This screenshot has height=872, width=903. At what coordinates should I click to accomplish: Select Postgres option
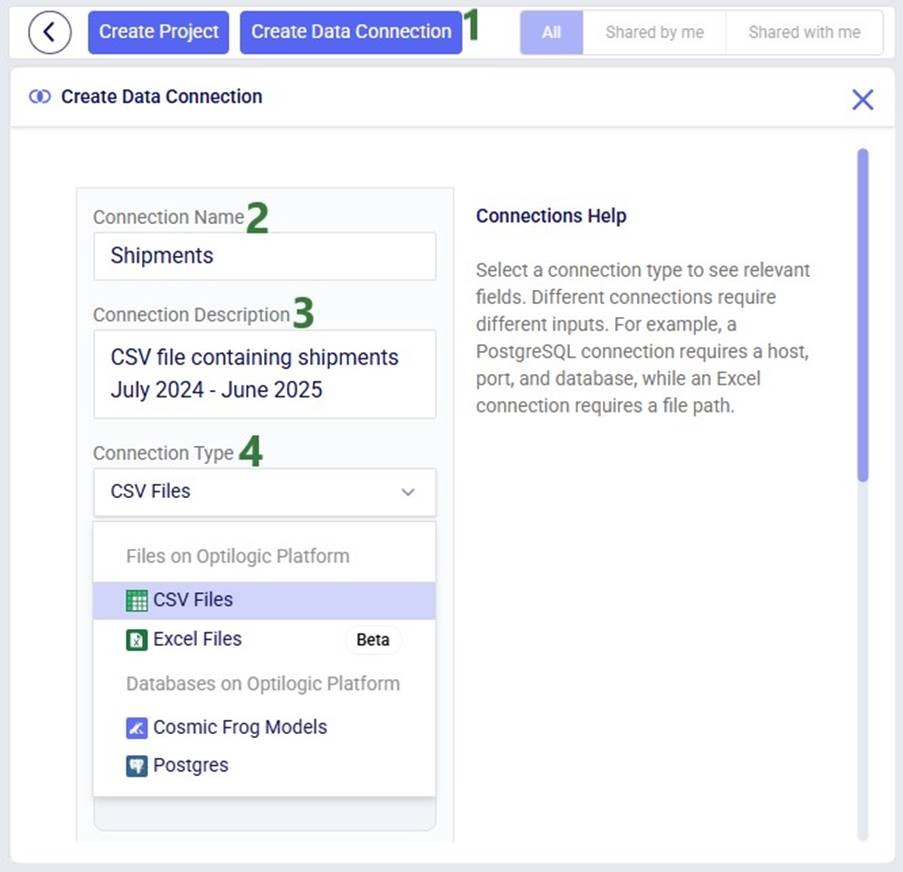coord(264,765)
